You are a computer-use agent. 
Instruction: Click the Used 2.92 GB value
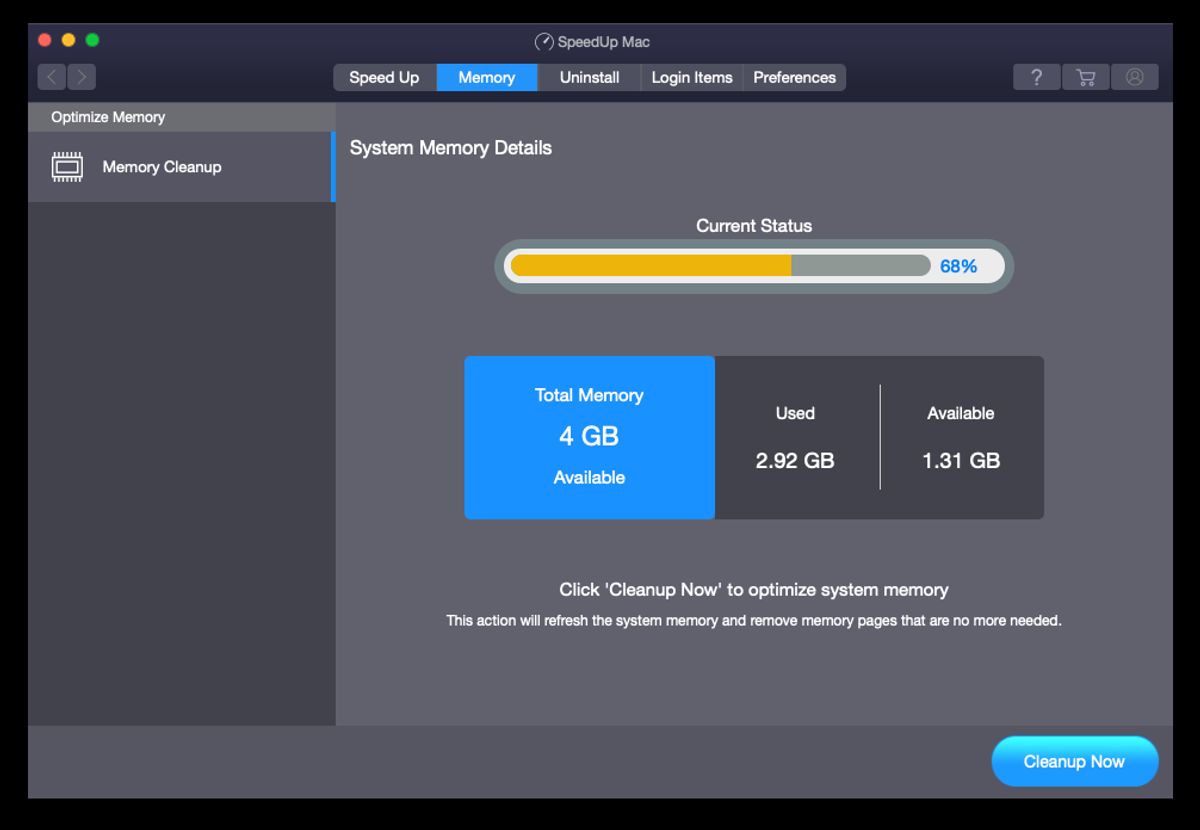click(x=795, y=460)
